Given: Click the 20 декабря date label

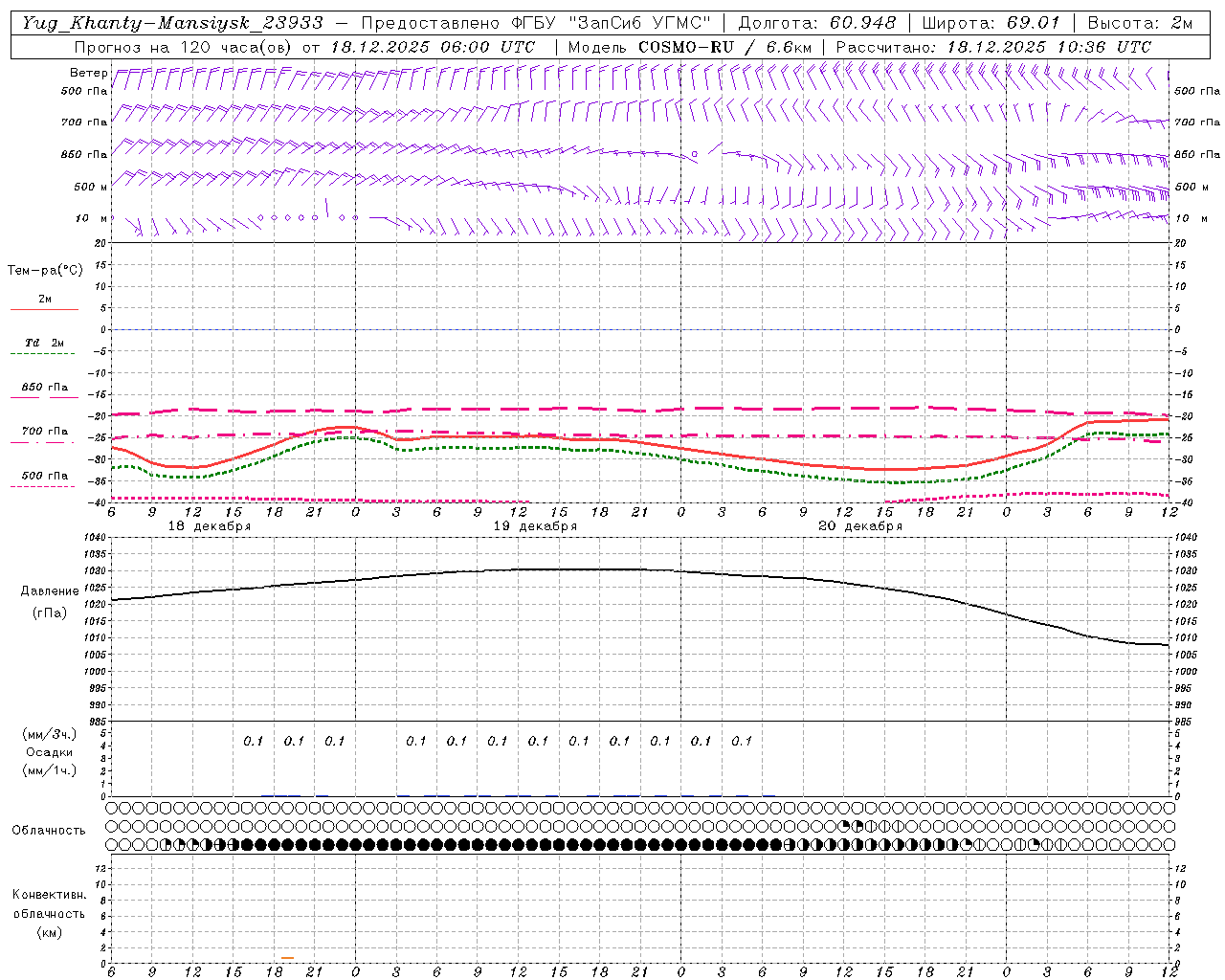Looking at the screenshot, I should coord(860,526).
